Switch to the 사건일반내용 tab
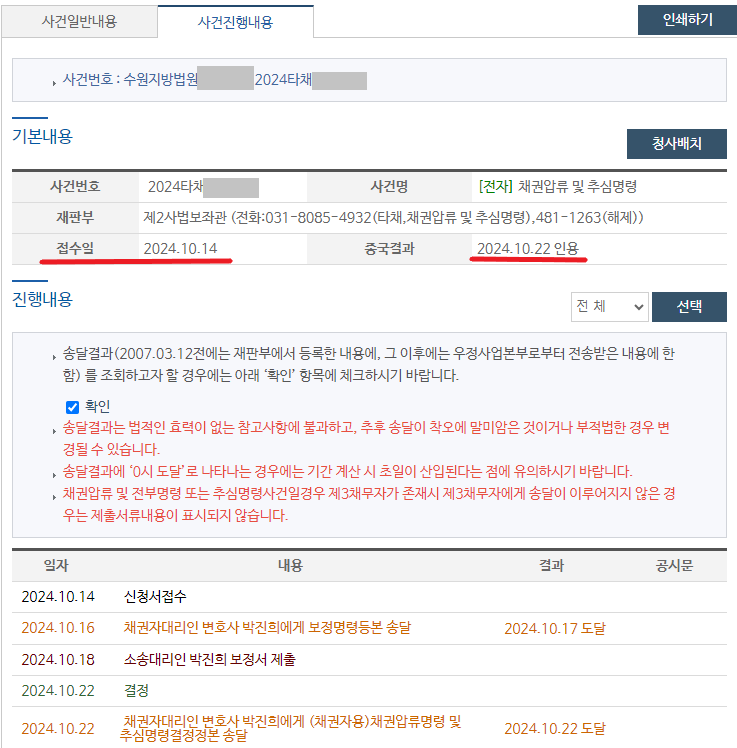The width and height of the screenshot is (737, 748). pyautogui.click(x=80, y=21)
